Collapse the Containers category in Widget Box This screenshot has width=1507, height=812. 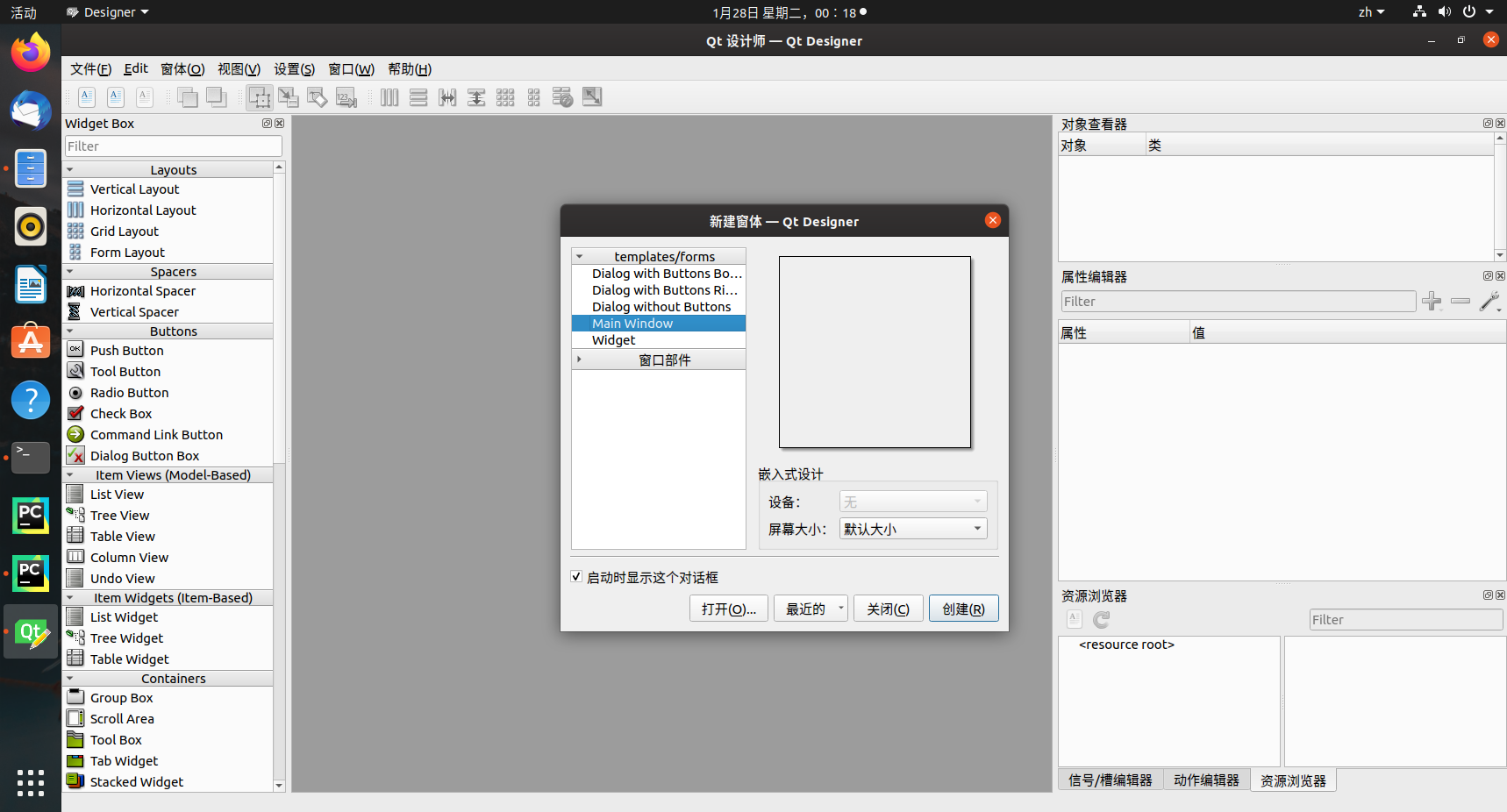point(70,679)
